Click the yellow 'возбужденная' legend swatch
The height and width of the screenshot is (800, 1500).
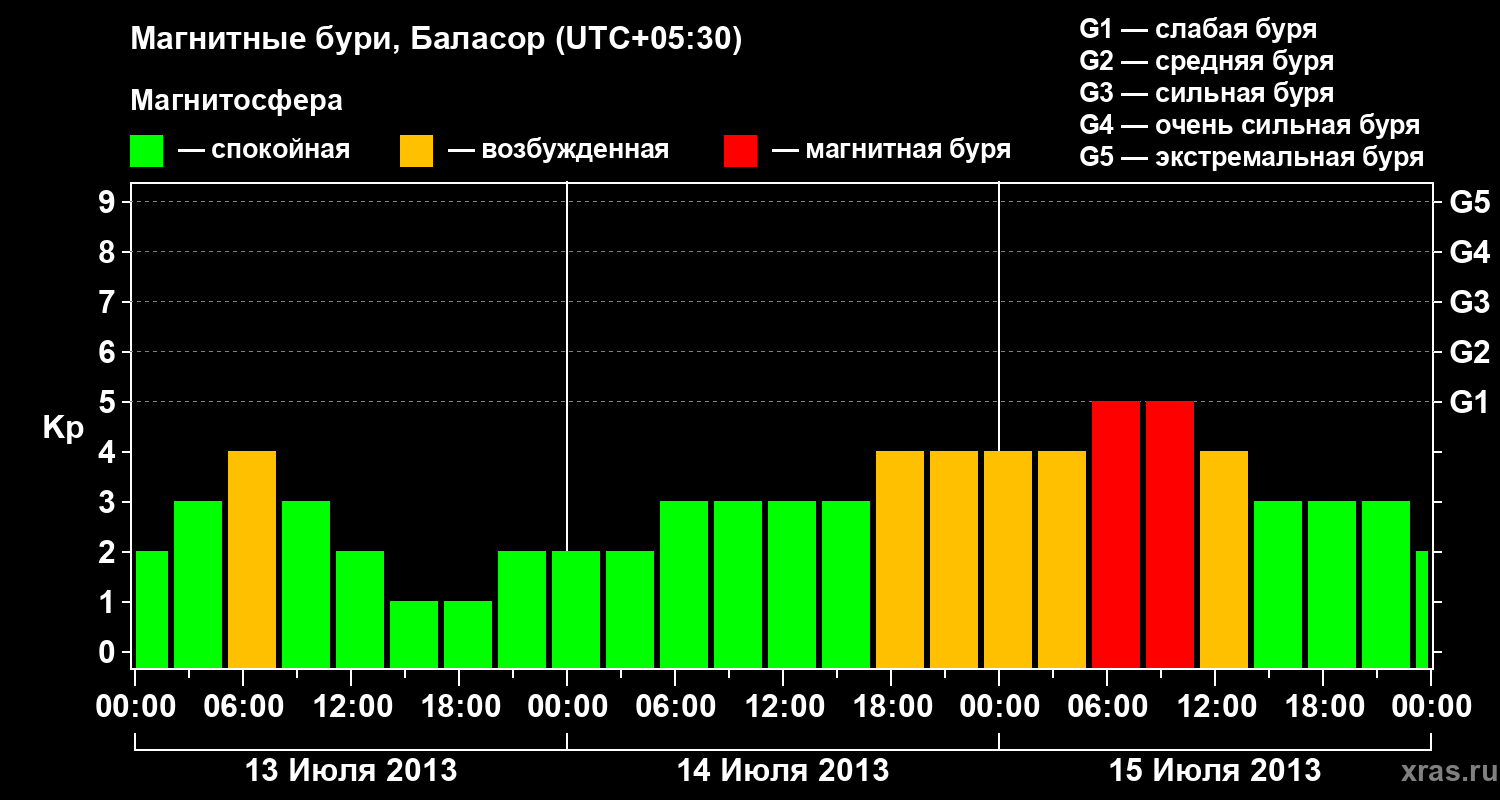(x=416, y=151)
